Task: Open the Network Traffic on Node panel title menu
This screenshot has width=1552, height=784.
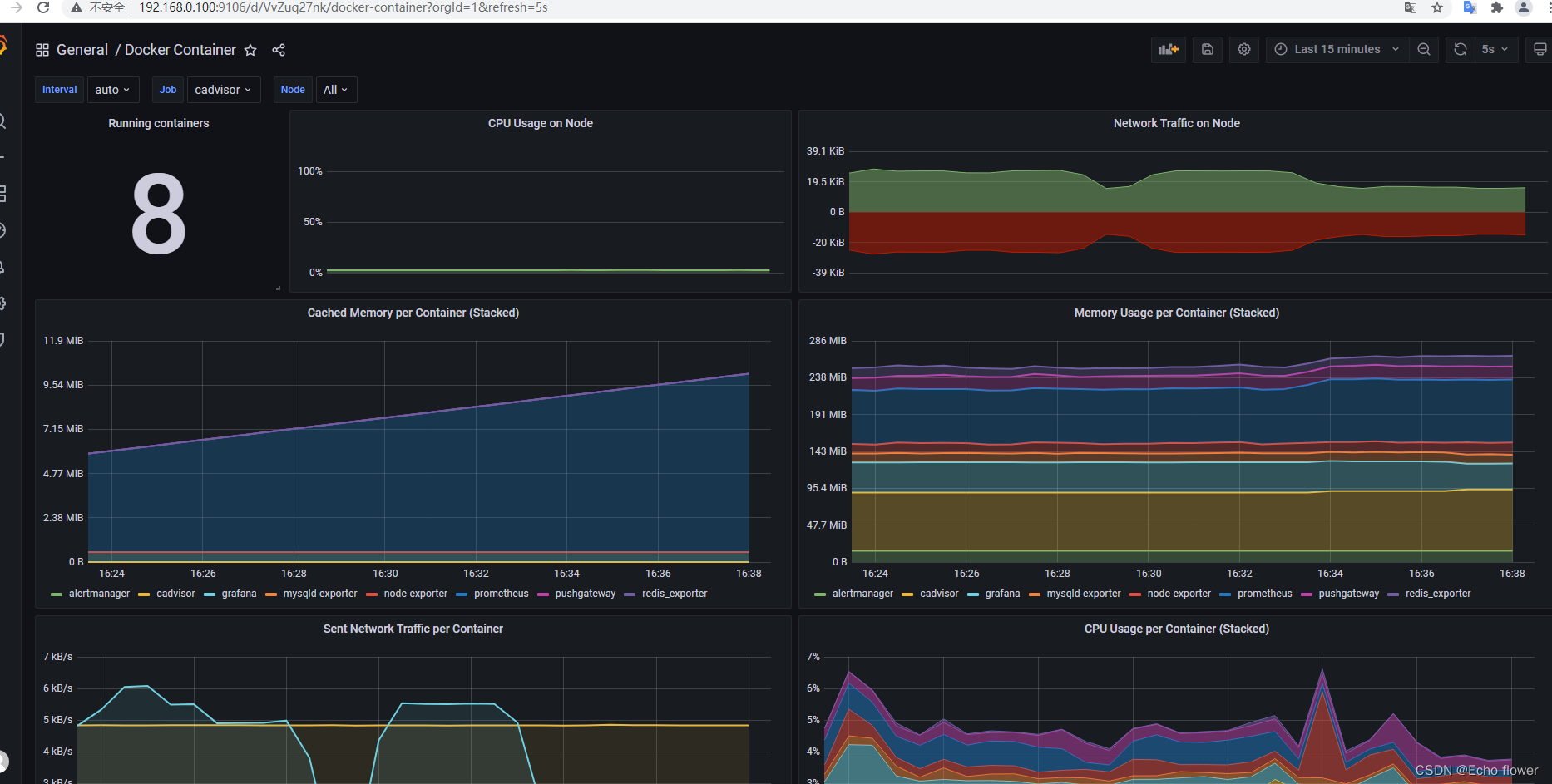Action: 1176,123
